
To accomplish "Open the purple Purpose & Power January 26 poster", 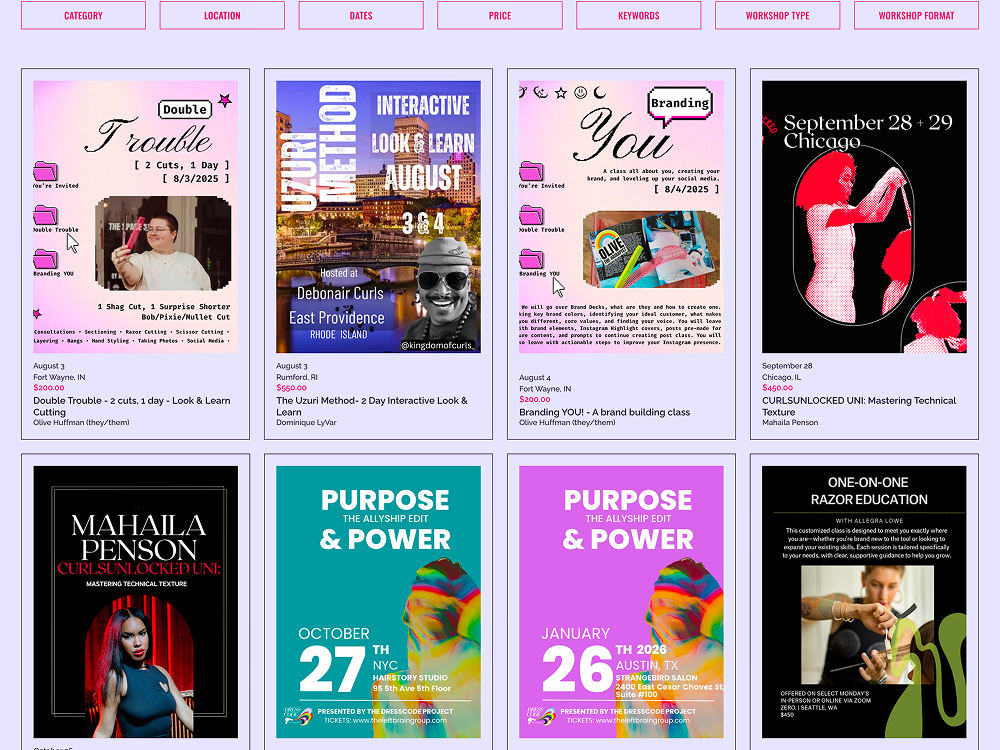I will pyautogui.click(x=621, y=602).
